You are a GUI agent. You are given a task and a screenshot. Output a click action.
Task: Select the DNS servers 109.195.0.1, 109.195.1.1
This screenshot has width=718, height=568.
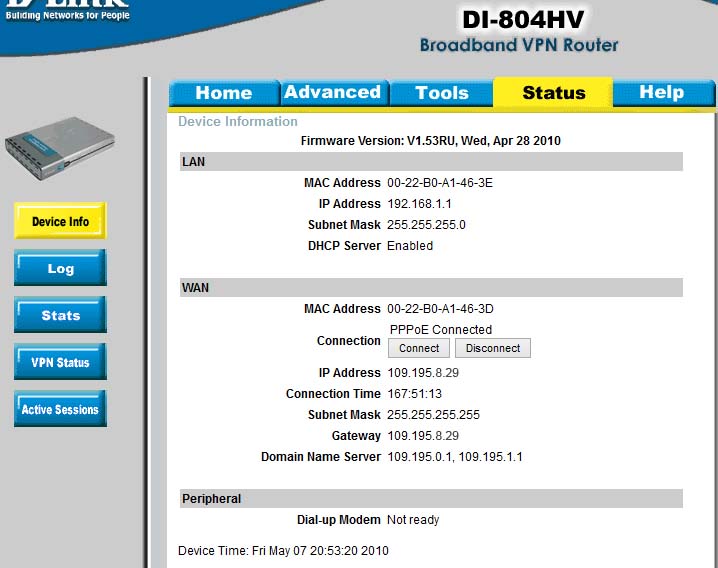[x=455, y=457]
